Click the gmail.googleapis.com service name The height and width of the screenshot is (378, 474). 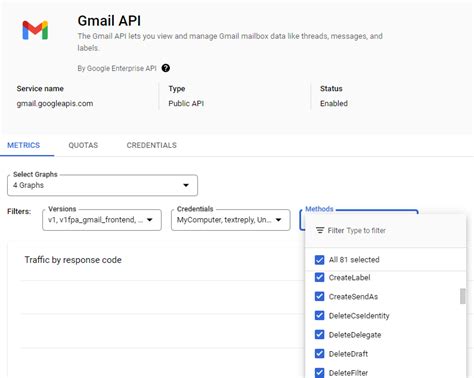[x=55, y=104]
